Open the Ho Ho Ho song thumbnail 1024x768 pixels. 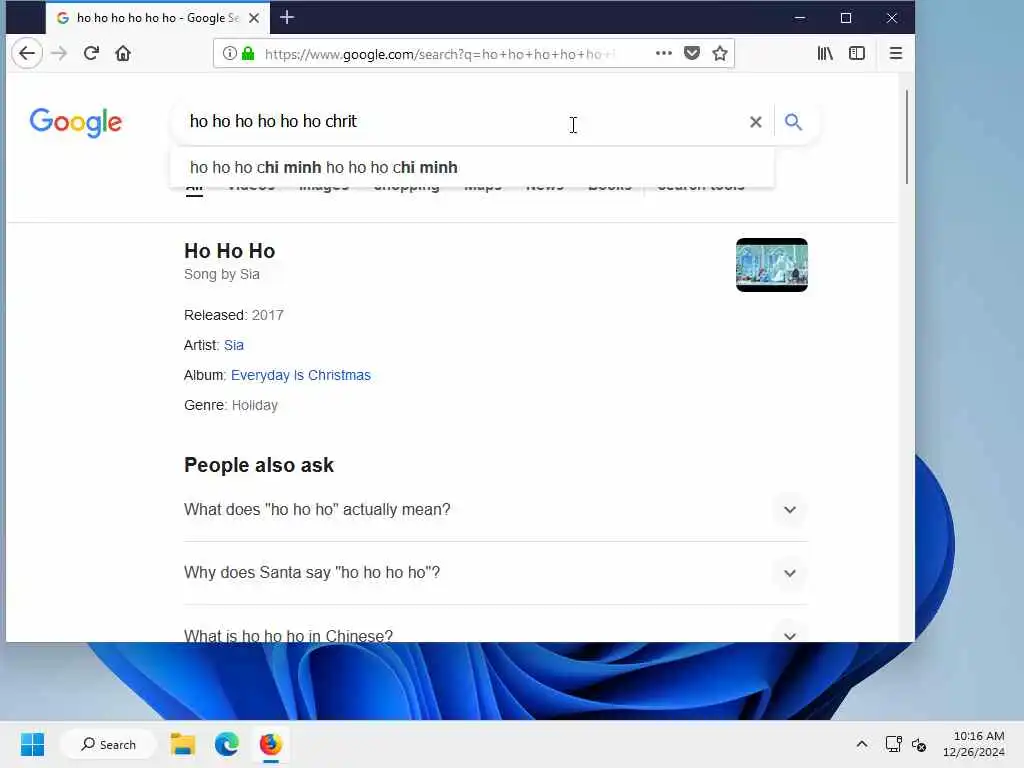pos(772,265)
